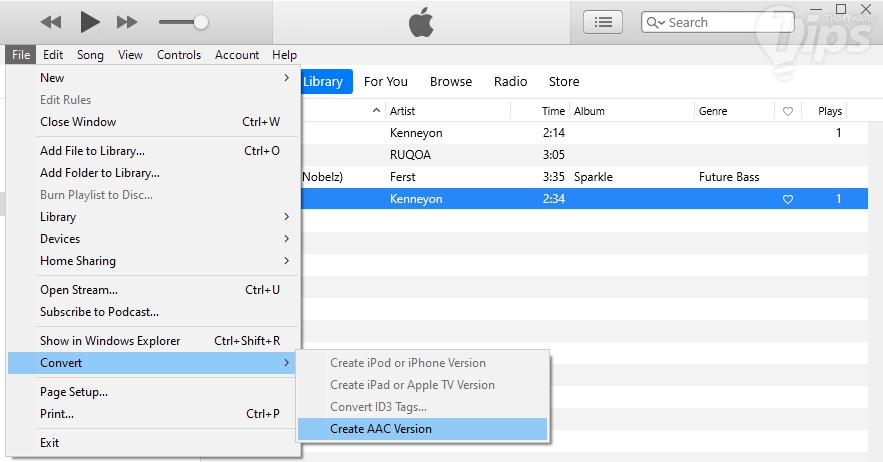Click the Play button
The height and width of the screenshot is (462, 883).
click(x=90, y=22)
